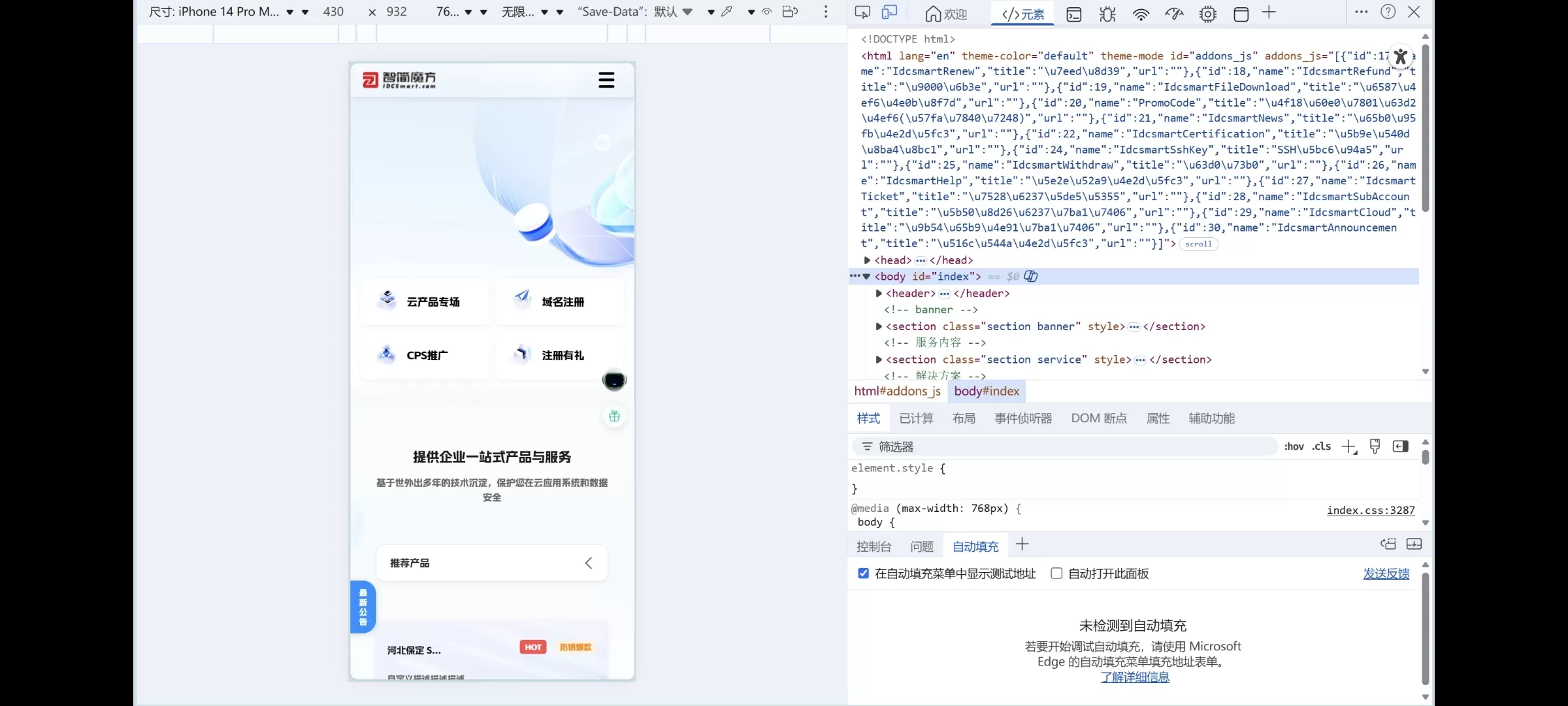The image size is (1568, 706).
Task: Open the hamburger menu on the mobile page
Action: pos(606,80)
